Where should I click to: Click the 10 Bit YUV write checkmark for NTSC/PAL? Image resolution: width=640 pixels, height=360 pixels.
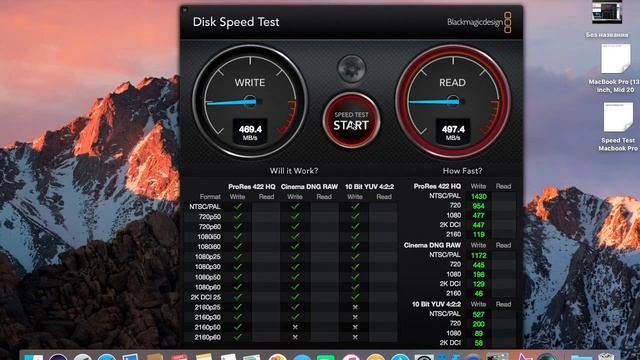pyautogui.click(x=355, y=207)
